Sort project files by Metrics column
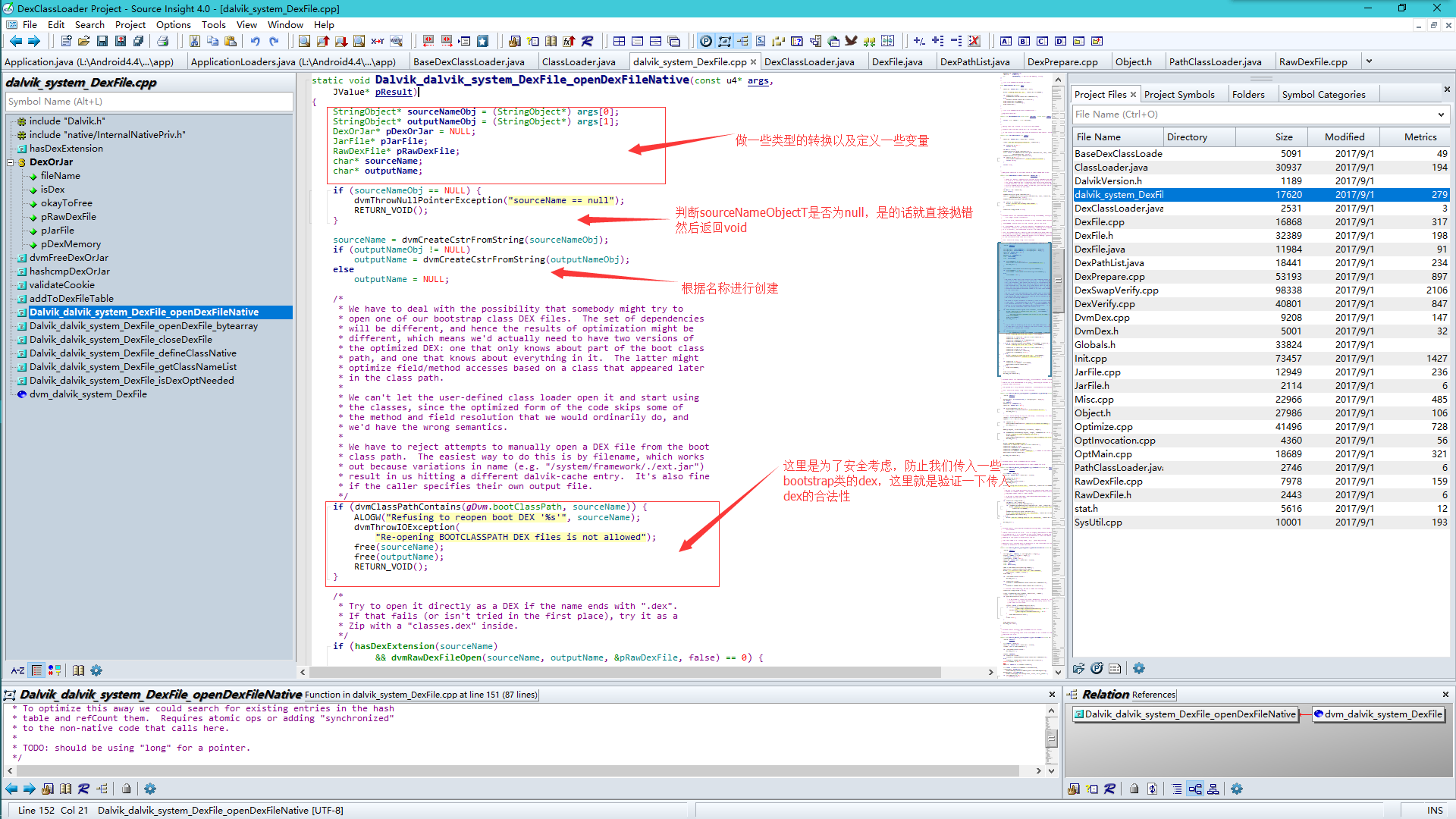Image resolution: width=1456 pixels, height=819 pixels. 1415,137
